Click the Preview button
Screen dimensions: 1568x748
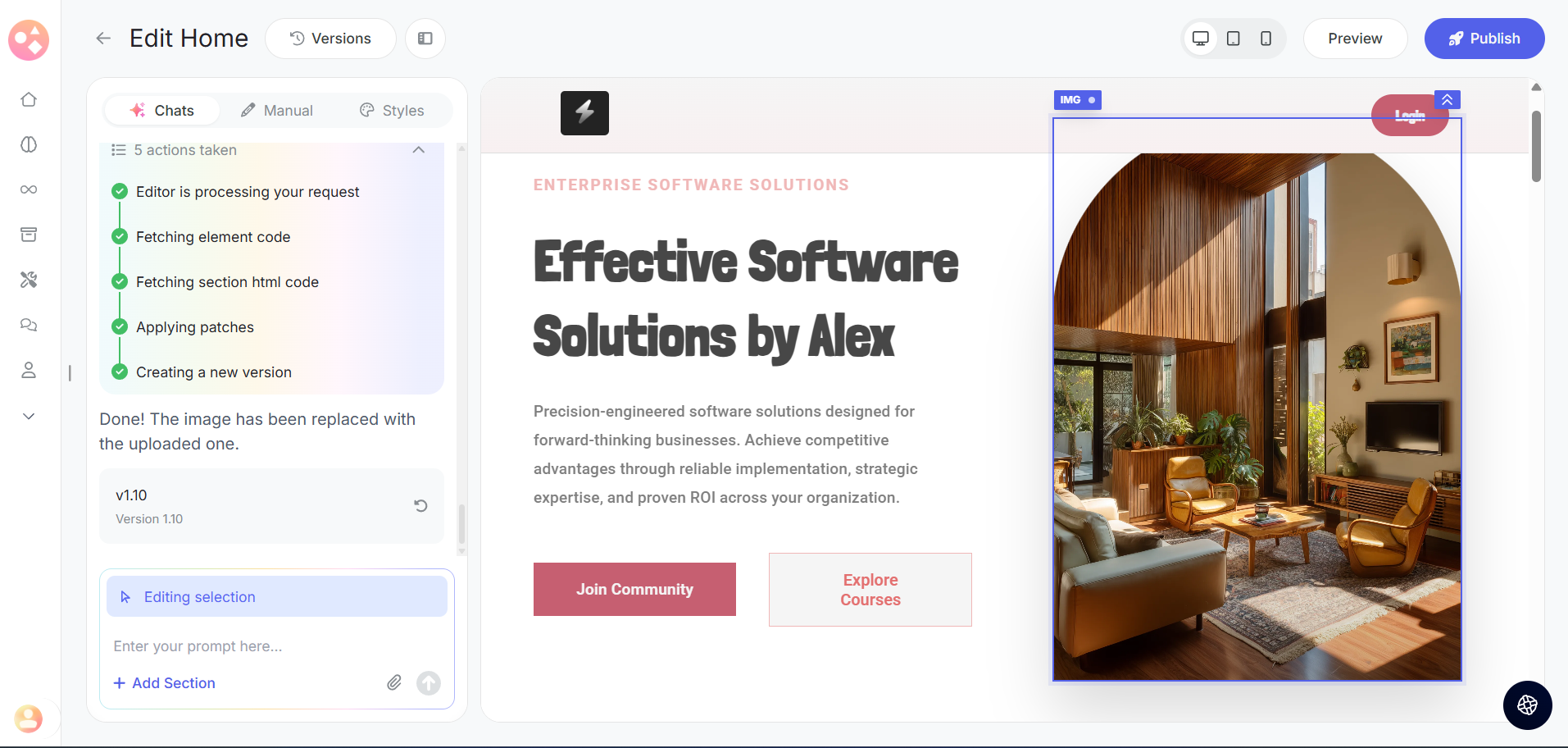click(1355, 39)
